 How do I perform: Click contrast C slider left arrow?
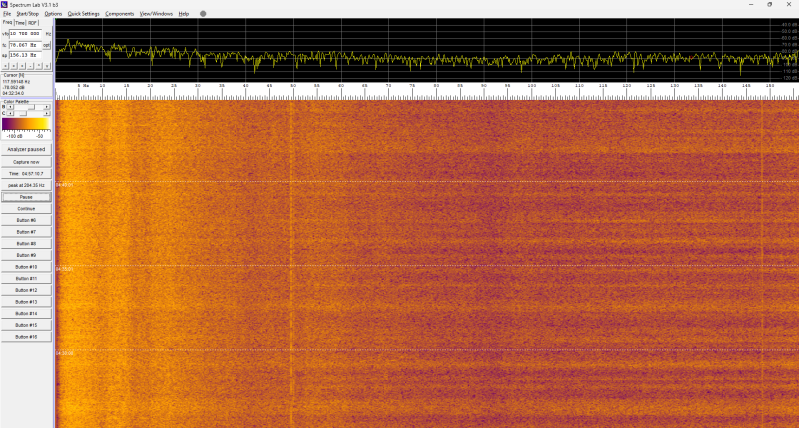[x=10, y=113]
